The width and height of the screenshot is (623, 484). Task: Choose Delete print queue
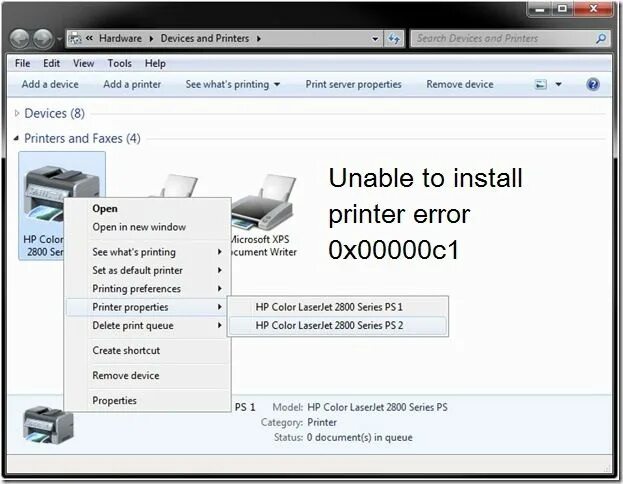tap(147, 326)
